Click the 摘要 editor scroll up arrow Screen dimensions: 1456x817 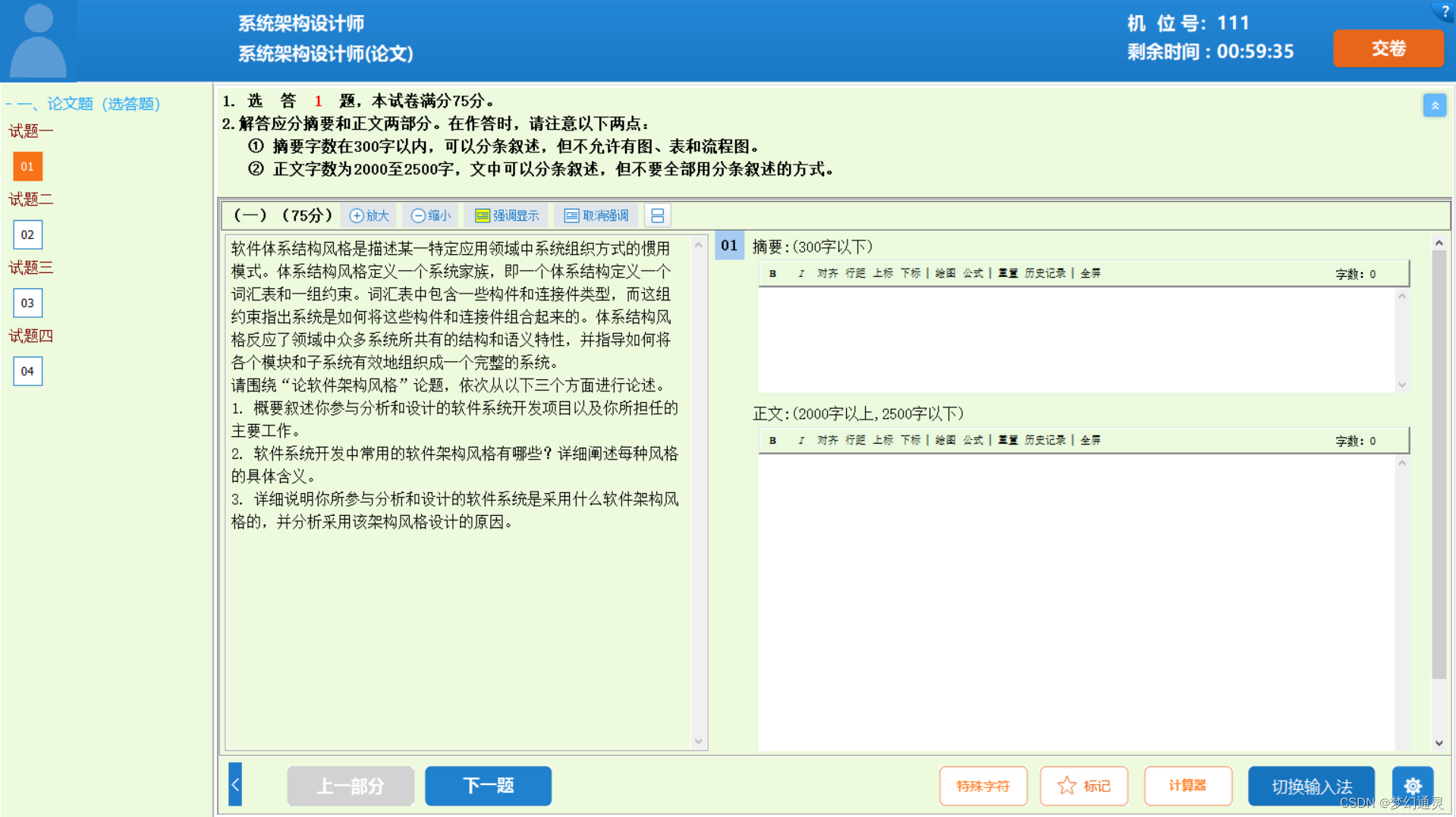(x=1402, y=296)
